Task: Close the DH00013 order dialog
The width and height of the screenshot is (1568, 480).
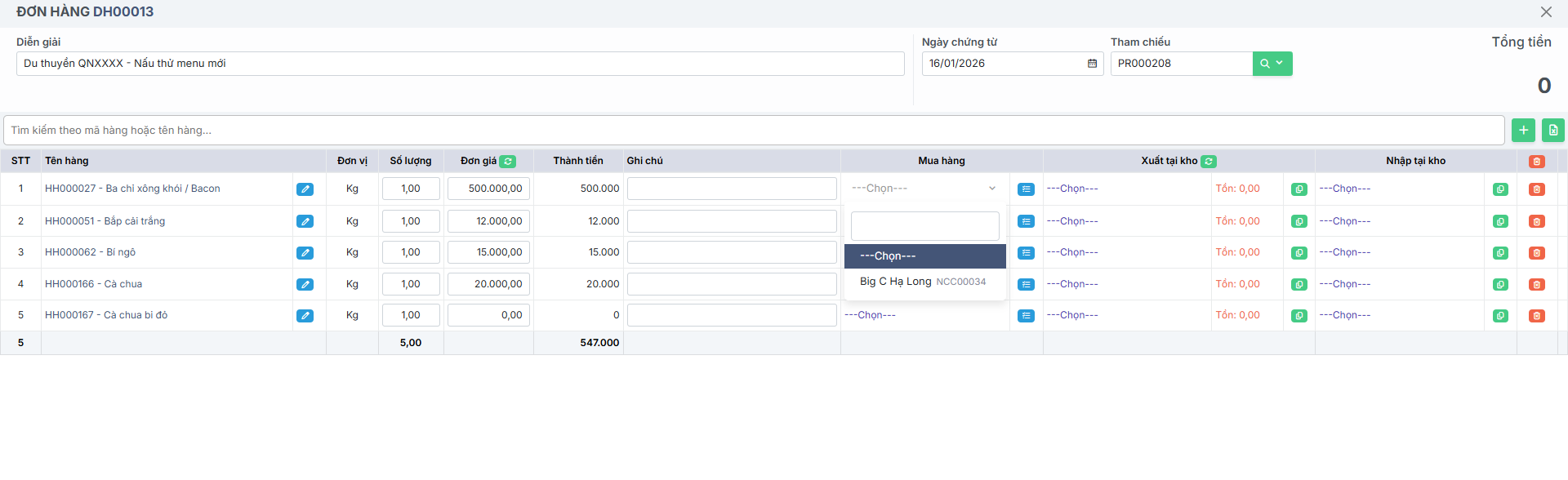Action: (x=1546, y=12)
